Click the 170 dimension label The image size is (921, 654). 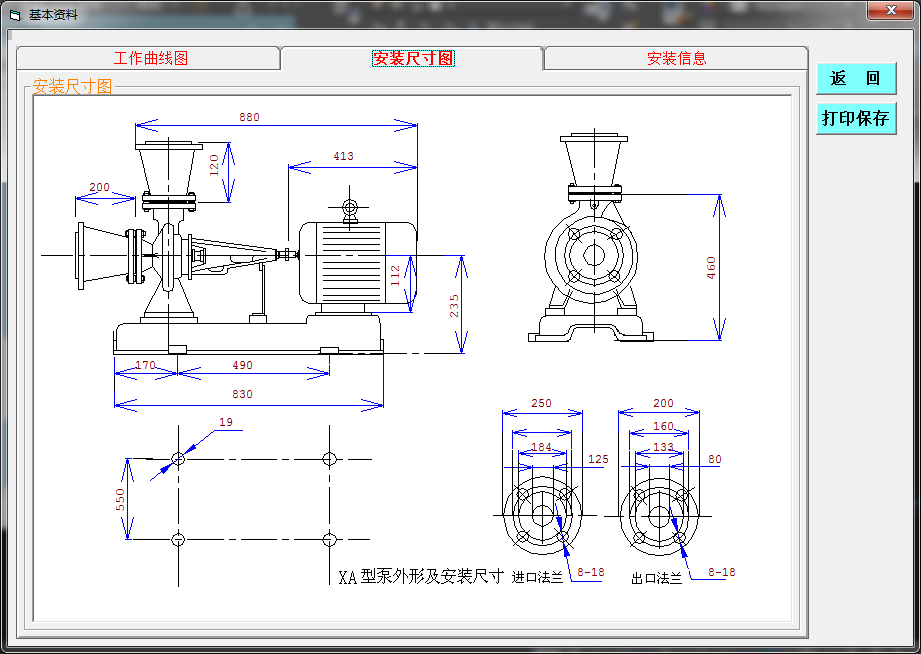[145, 365]
